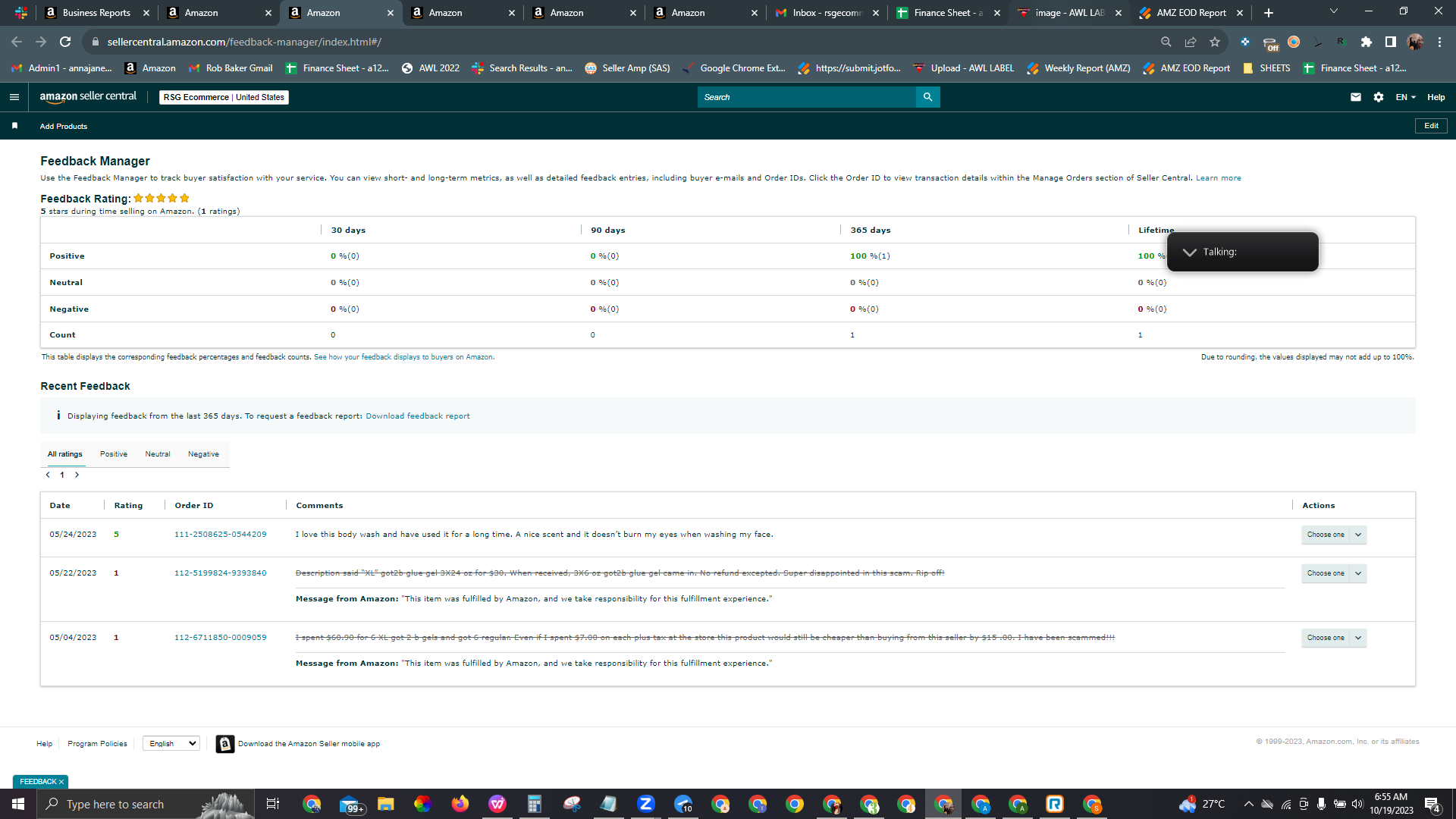Open the AWL 2022 bookmark

431,68
